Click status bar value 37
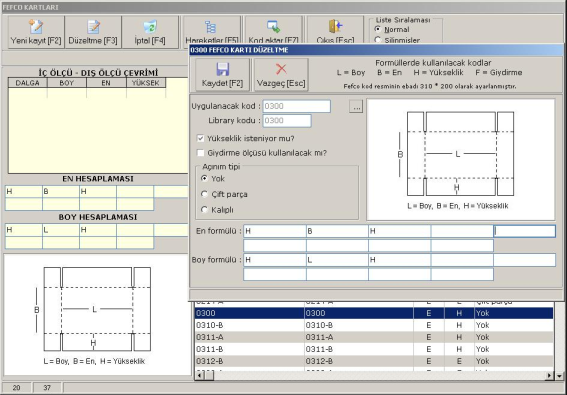 tap(47, 388)
